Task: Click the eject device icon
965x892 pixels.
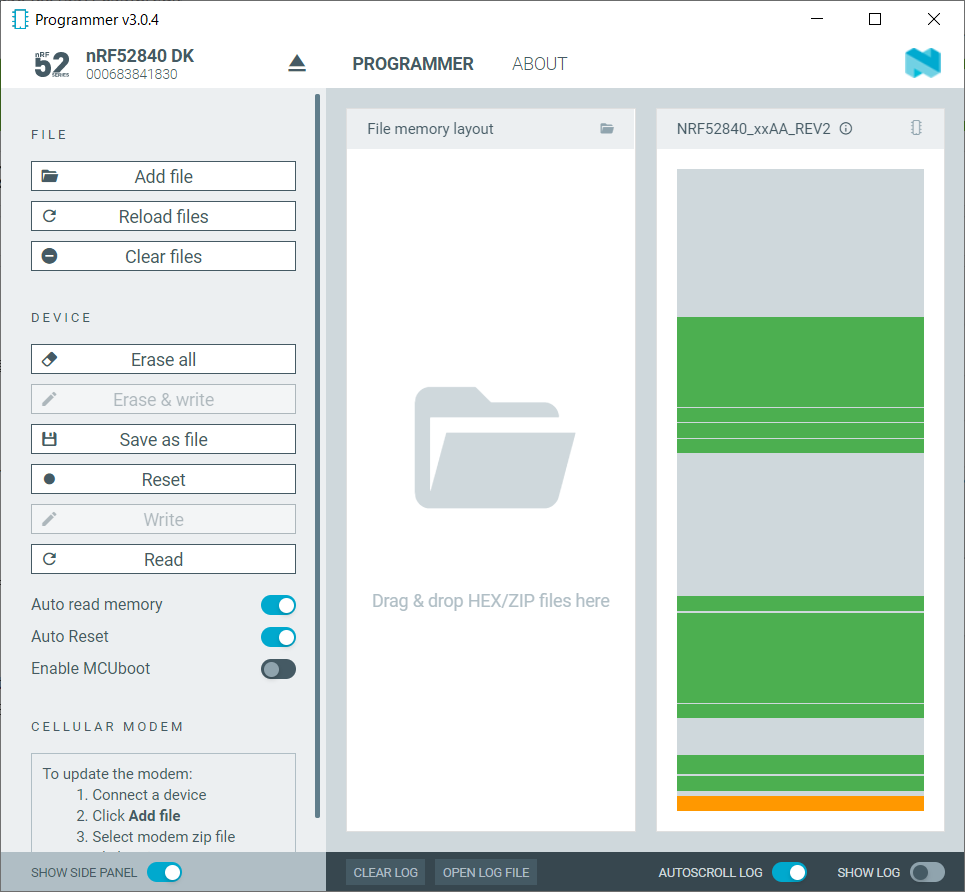Action: (297, 63)
